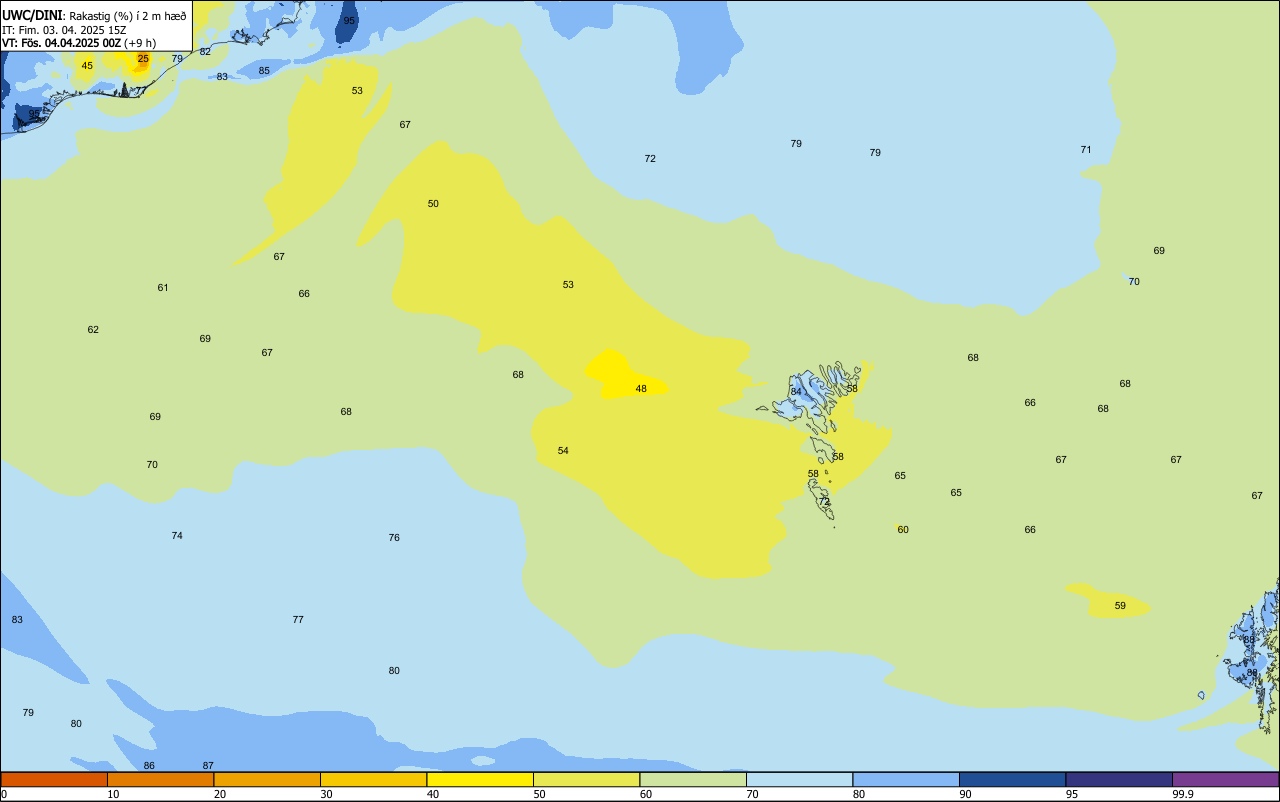The image size is (1280, 802).
Task: Click the map value 82 near the top-left coast
Action: tap(205, 51)
